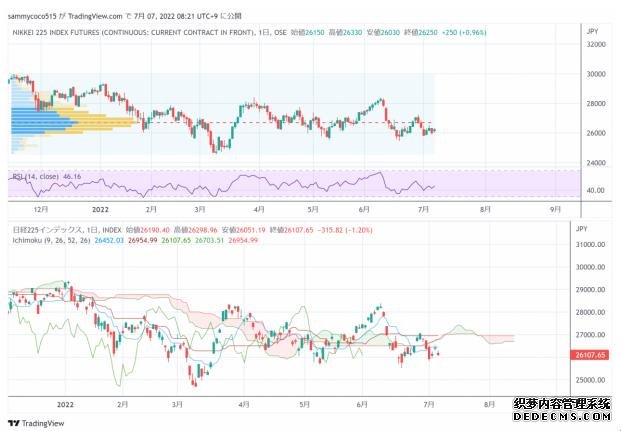Click the TradingView logo below the charts
The image size is (622, 431).
[x=36, y=423]
